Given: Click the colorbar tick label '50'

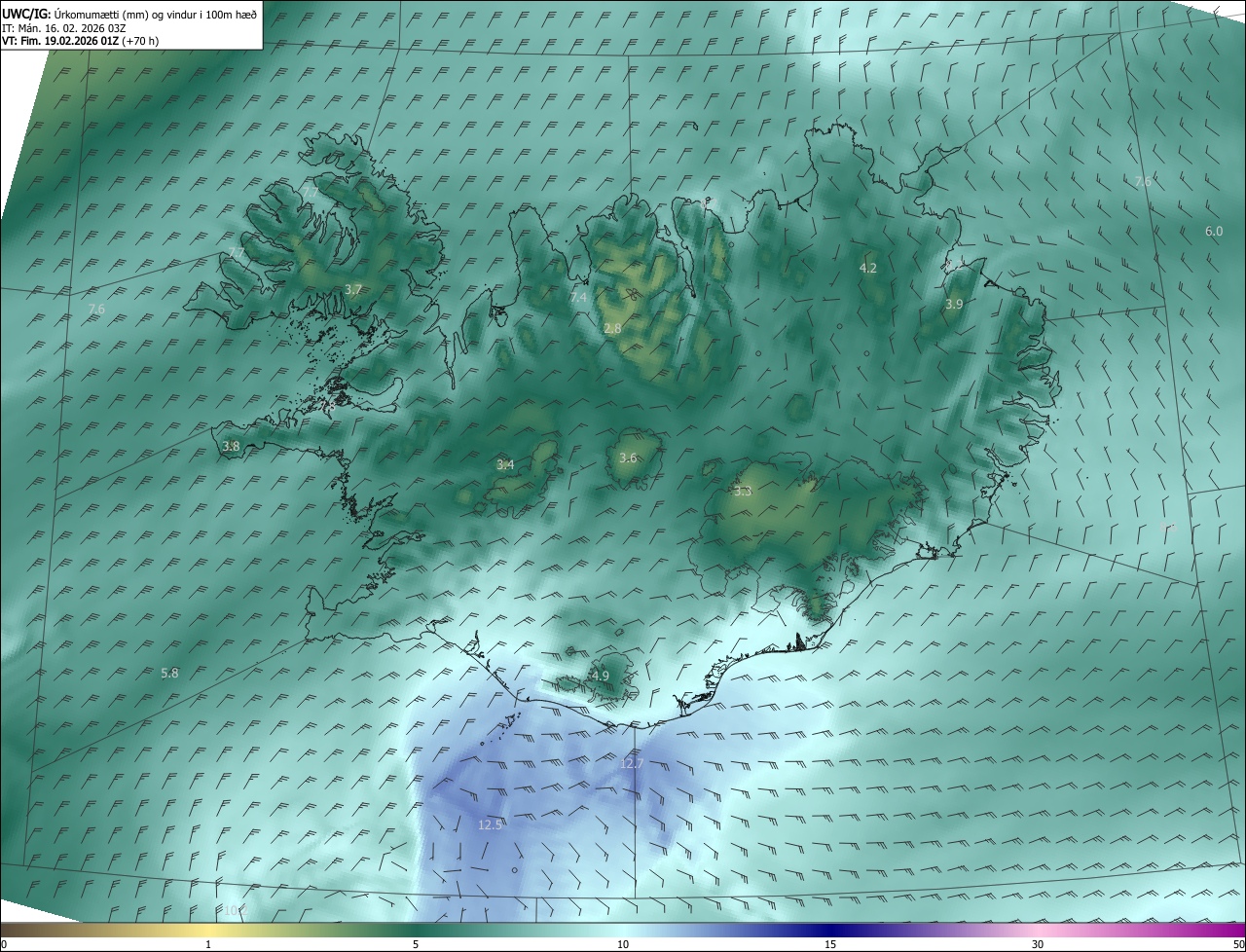Looking at the screenshot, I should point(1238,944).
